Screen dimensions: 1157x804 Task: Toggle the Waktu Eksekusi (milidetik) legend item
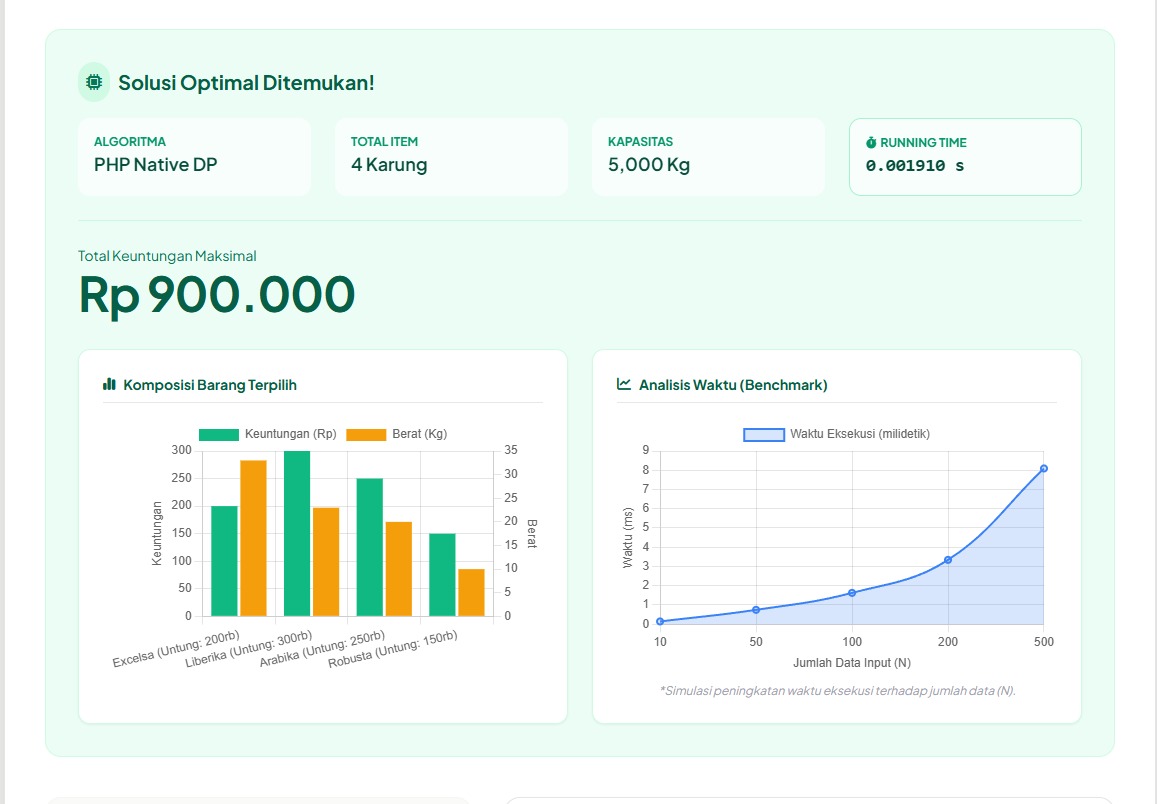(x=837, y=434)
